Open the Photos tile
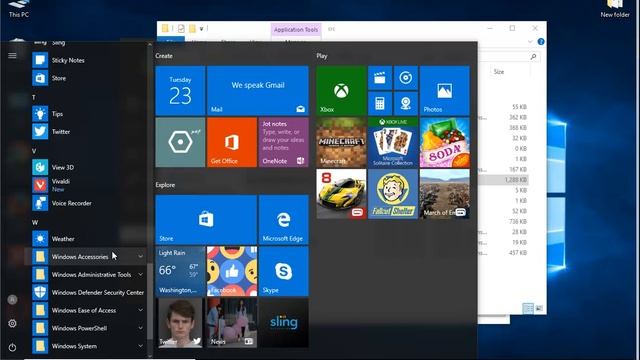640x360 pixels. [x=444, y=91]
